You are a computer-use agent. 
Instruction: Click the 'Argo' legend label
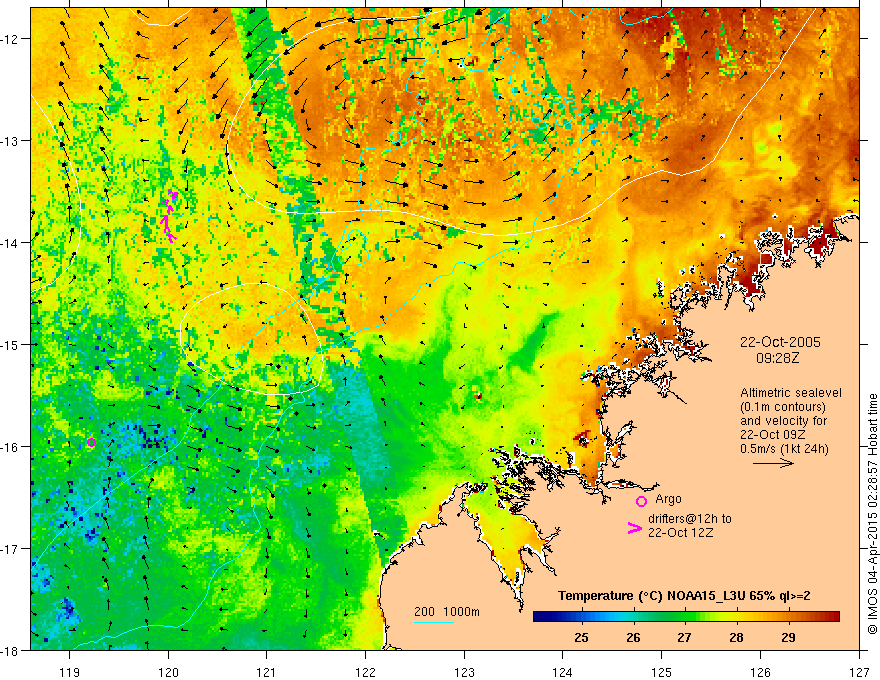(x=668, y=499)
